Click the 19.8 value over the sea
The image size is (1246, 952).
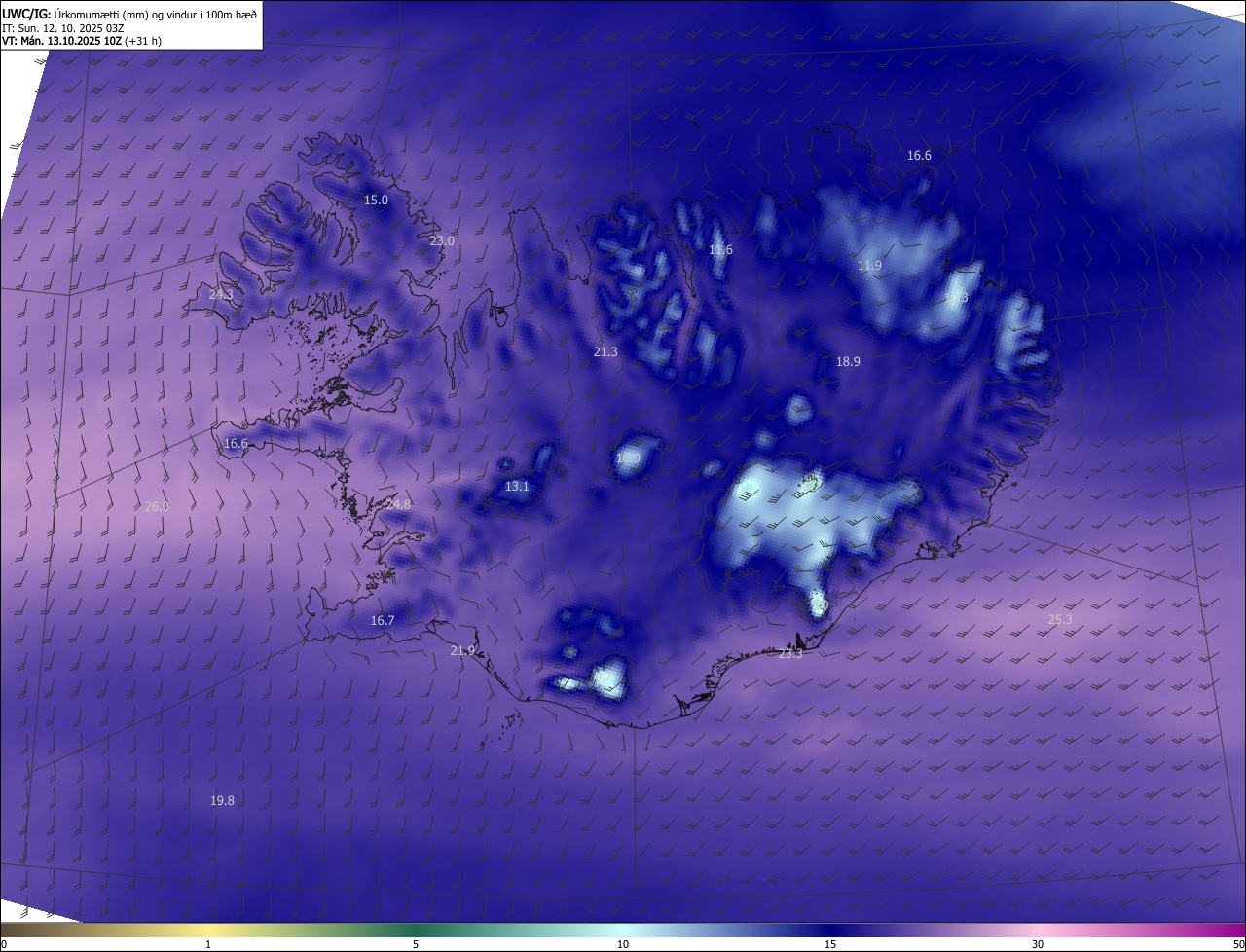click(x=222, y=800)
